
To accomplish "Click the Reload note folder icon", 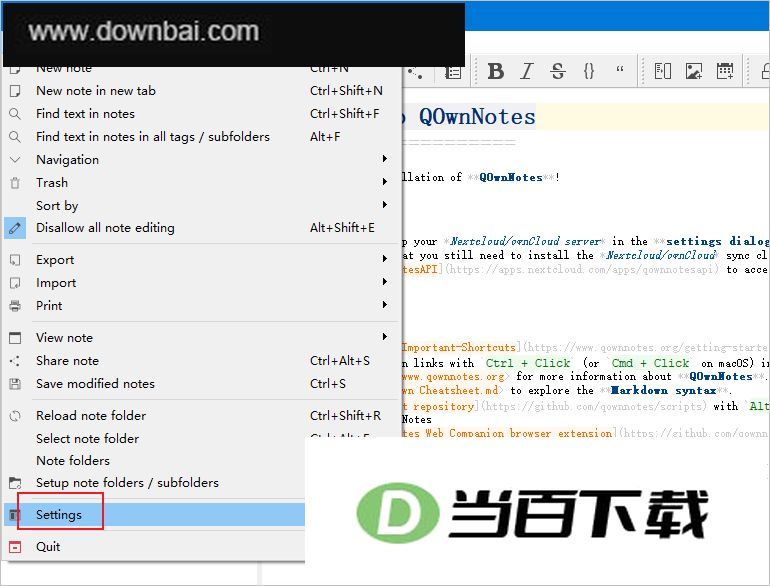I will click(15, 416).
